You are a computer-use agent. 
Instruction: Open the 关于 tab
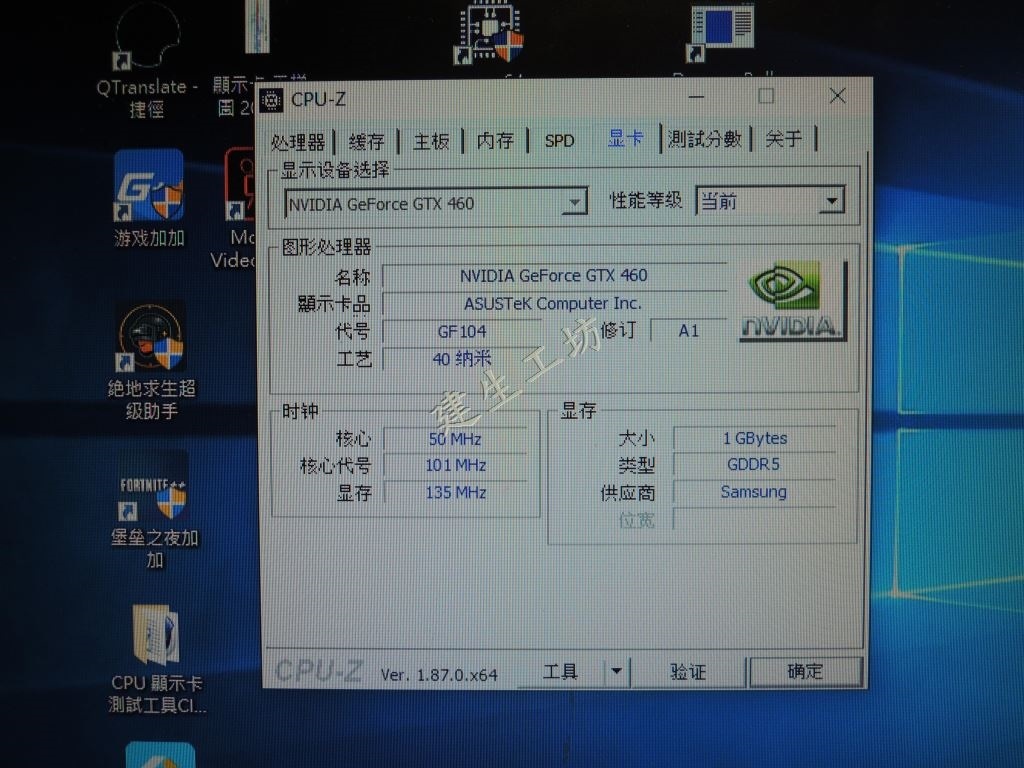[x=783, y=138]
